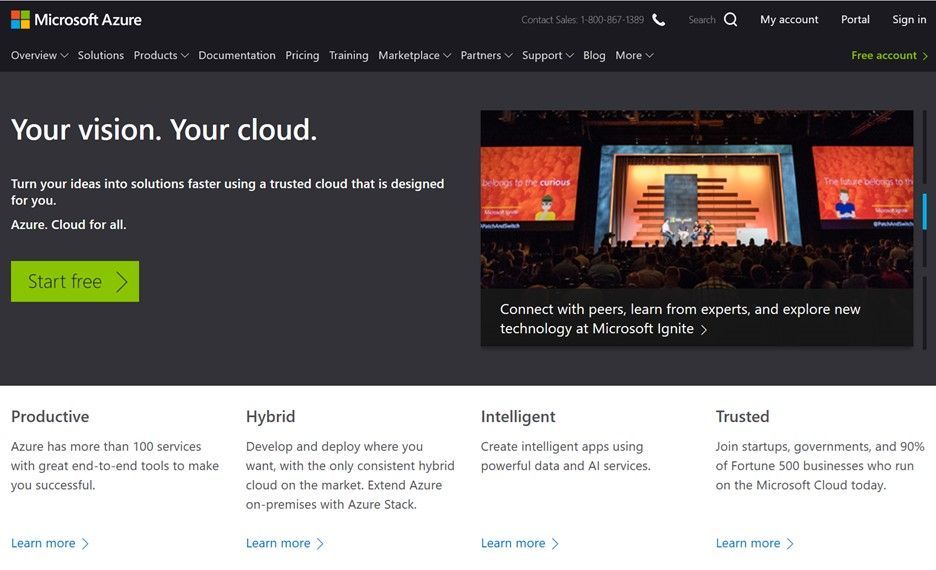This screenshot has height=570, width=936.
Task: Open Pricing in the navigation bar
Action: pos(302,56)
